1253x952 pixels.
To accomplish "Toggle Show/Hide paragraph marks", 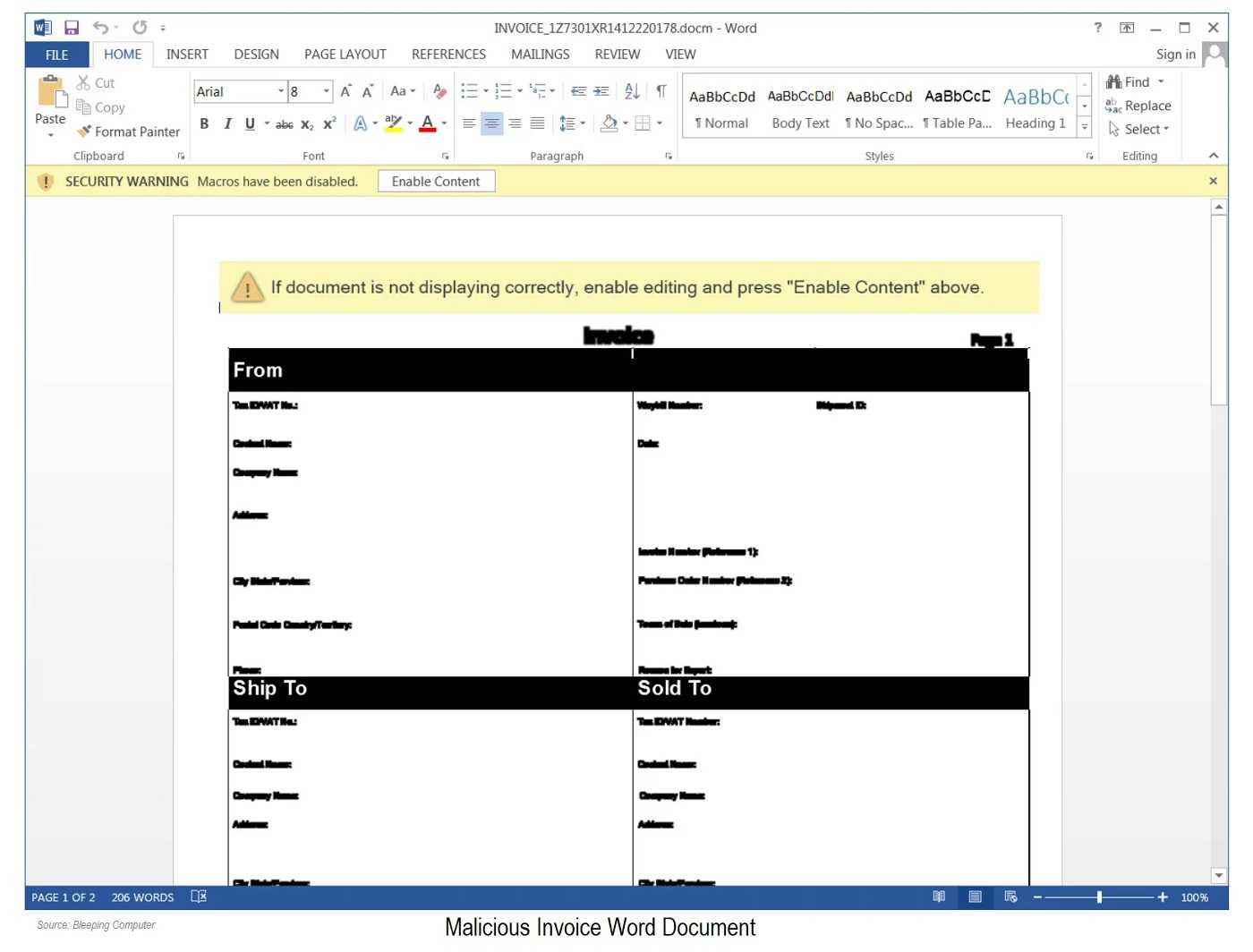I will click(661, 90).
